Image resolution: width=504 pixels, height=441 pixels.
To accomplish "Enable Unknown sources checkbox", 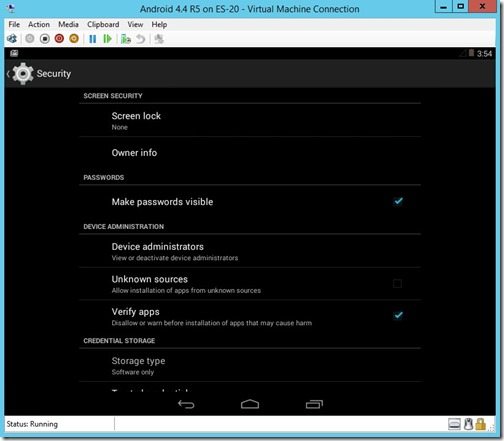I will [397, 284].
